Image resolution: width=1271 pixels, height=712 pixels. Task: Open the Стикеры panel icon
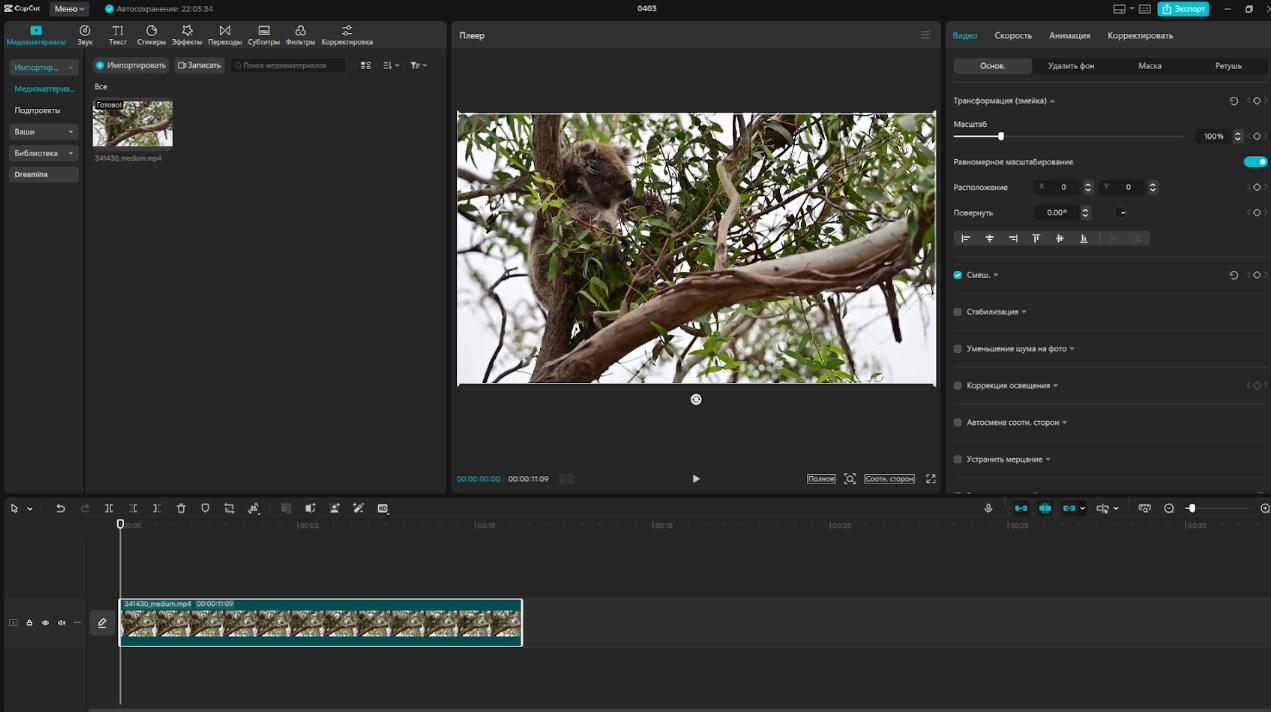point(151,35)
